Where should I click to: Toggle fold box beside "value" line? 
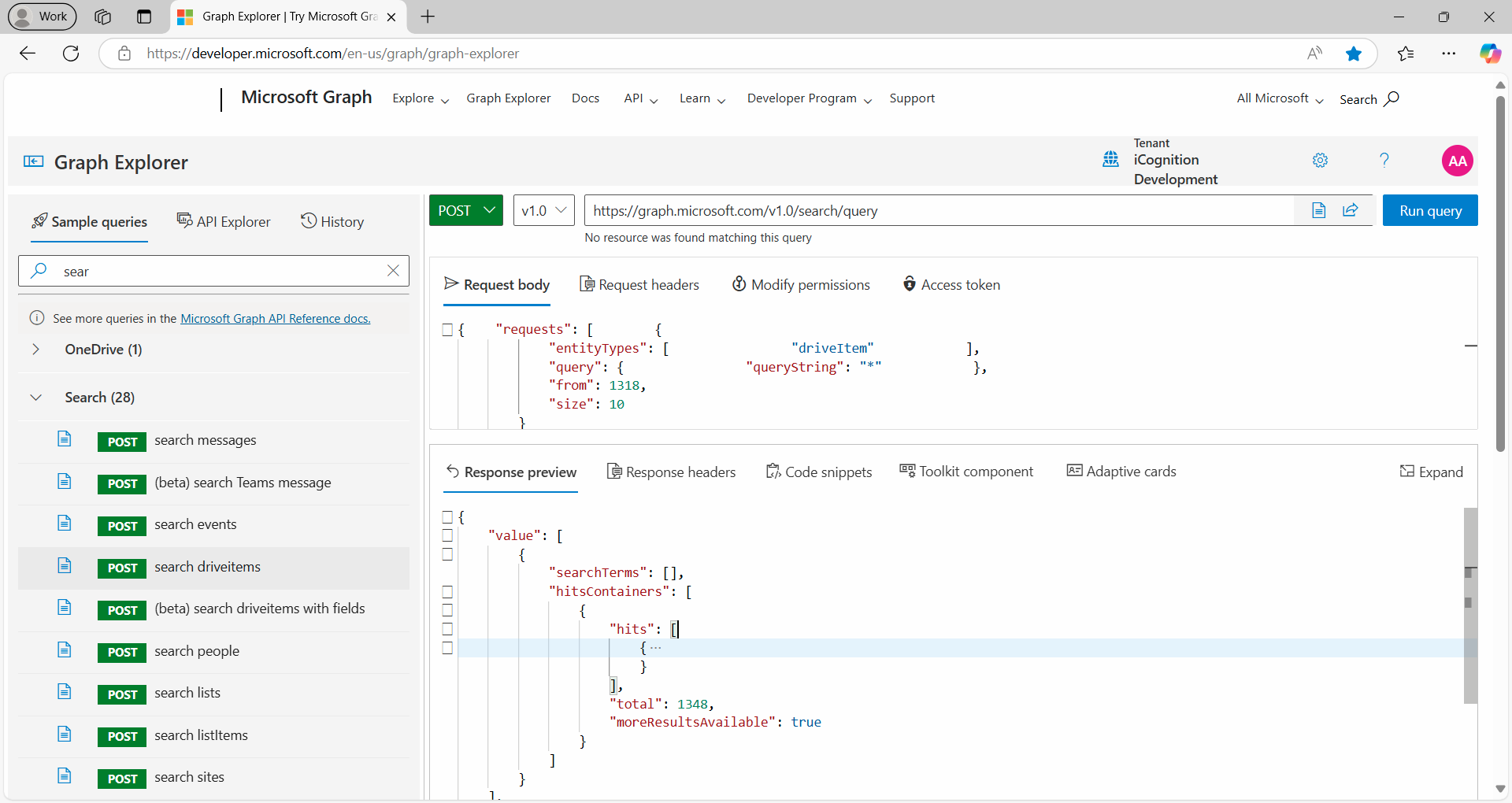[447, 535]
